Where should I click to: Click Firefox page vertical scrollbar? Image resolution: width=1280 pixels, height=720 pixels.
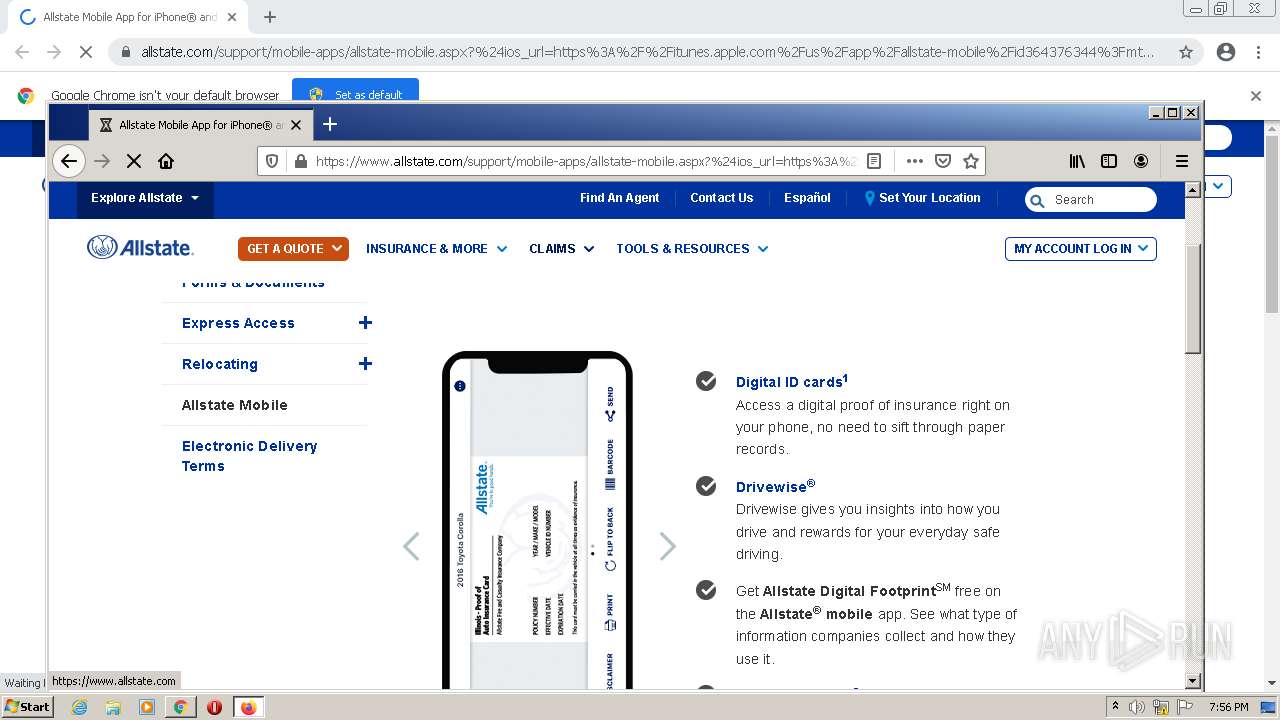[x=1192, y=297]
